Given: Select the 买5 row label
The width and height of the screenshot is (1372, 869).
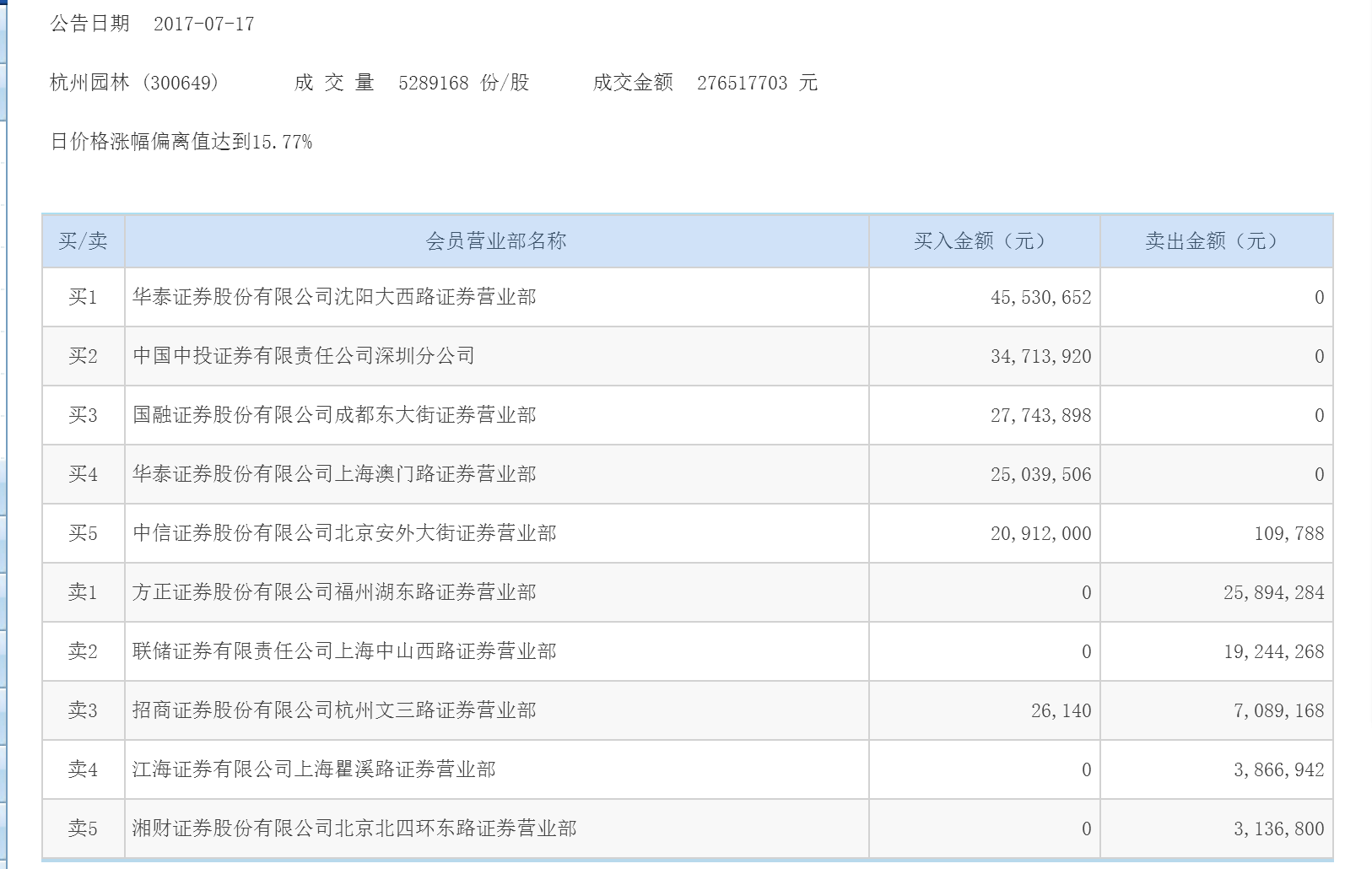Looking at the screenshot, I should [x=84, y=533].
